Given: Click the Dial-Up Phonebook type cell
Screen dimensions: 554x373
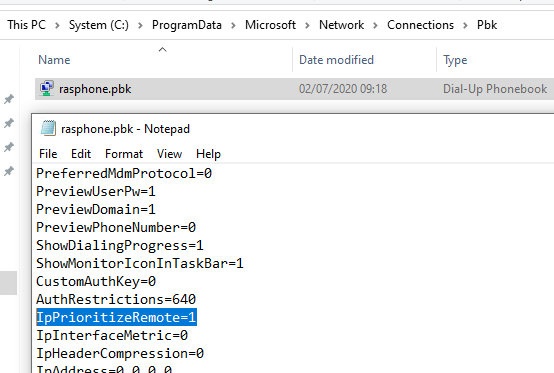Looking at the screenshot, I should 495,89.
